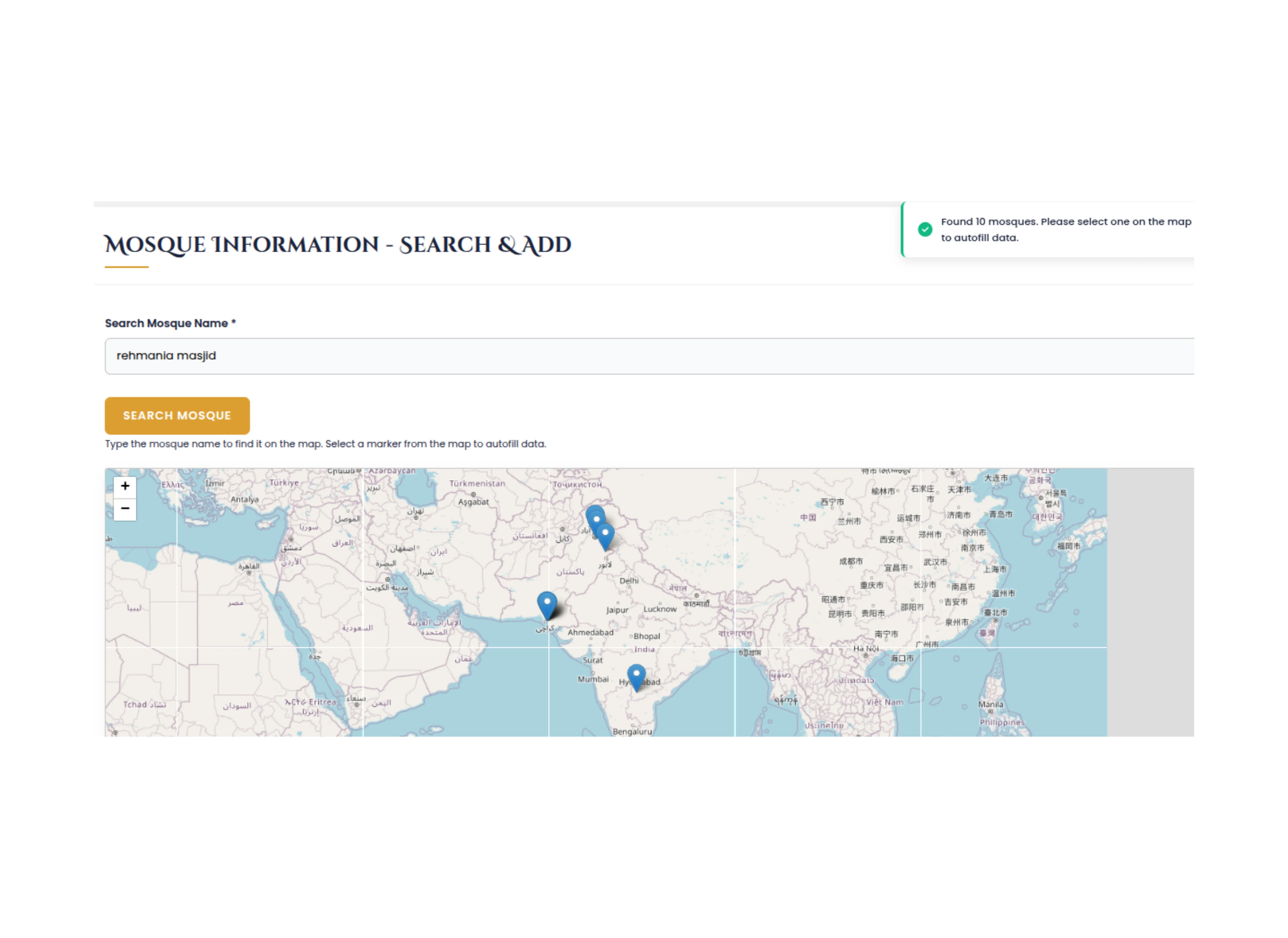Click the 'Bengaluru' label on the map
This screenshot has width=1288, height=938.
tap(632, 732)
